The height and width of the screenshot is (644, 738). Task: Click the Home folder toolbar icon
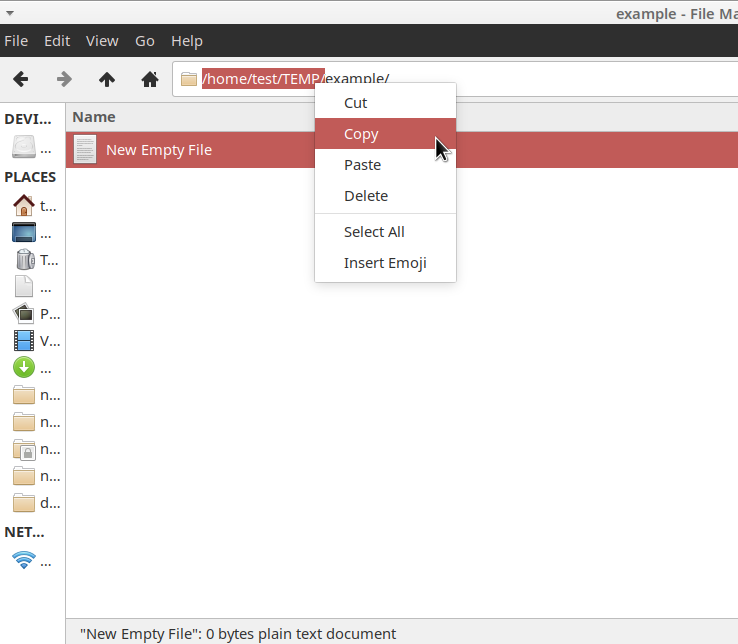click(150, 79)
